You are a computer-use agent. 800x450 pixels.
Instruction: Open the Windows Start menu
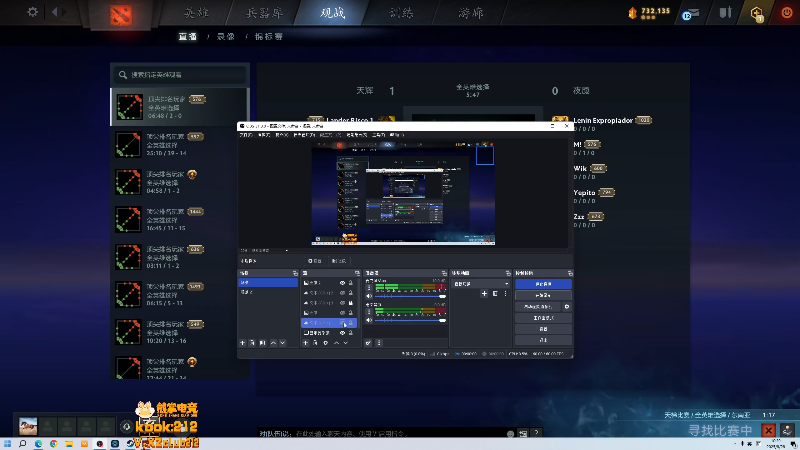[7, 444]
